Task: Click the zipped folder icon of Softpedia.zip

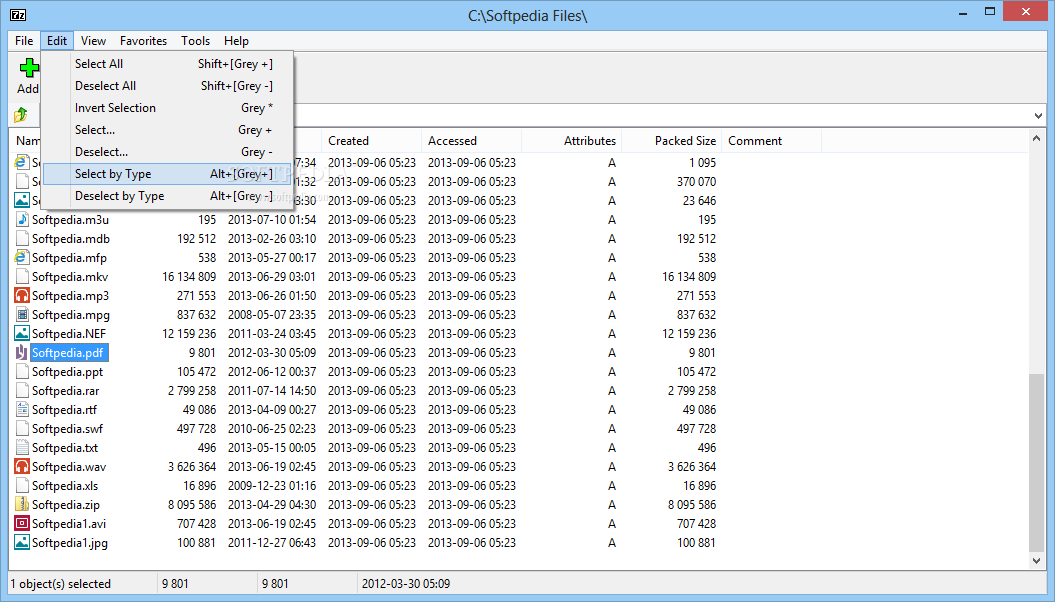Action: (x=22, y=504)
